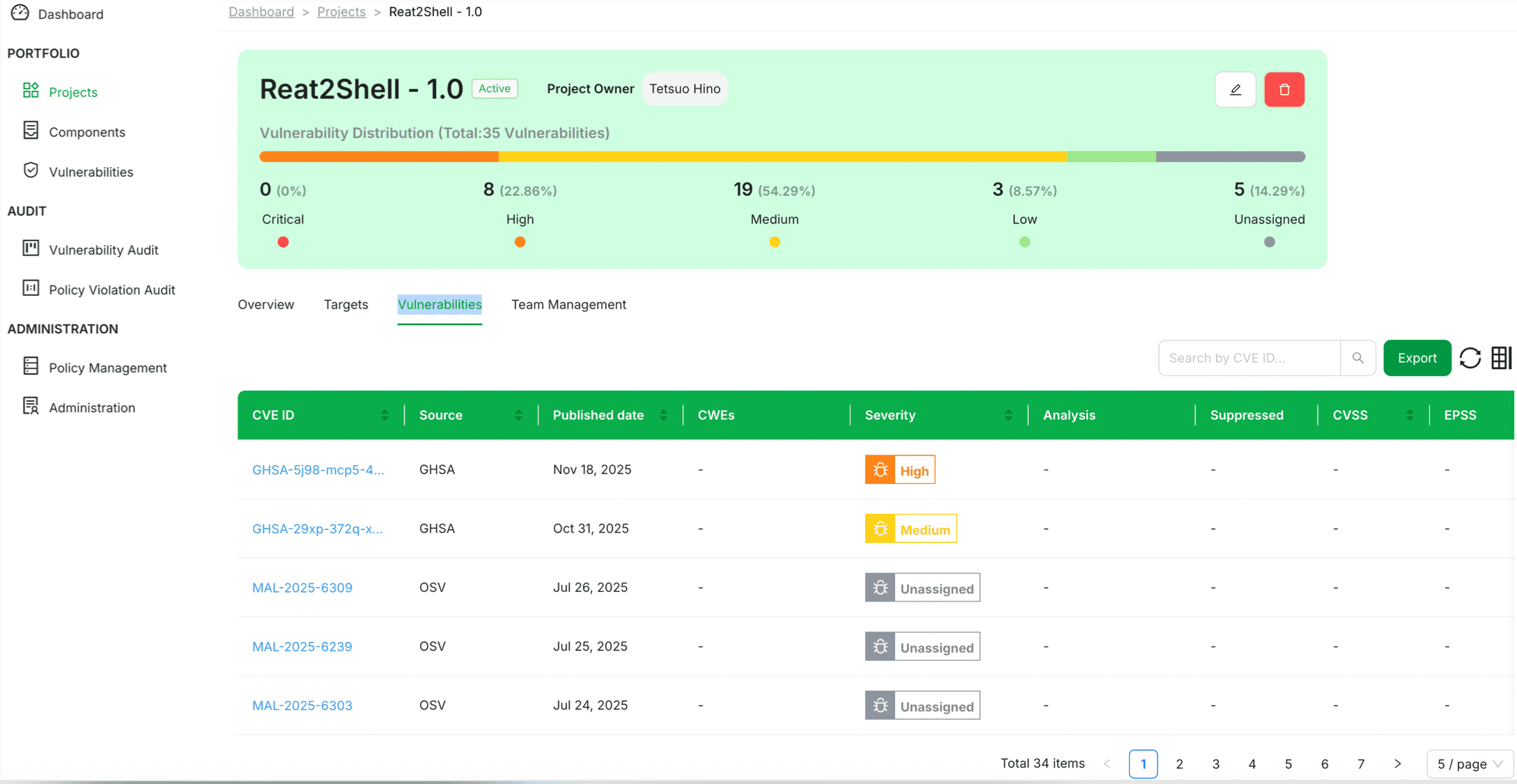Screen dimensions: 1517x784
Task: Open the 5 / page size dropdown
Action: [x=1469, y=764]
